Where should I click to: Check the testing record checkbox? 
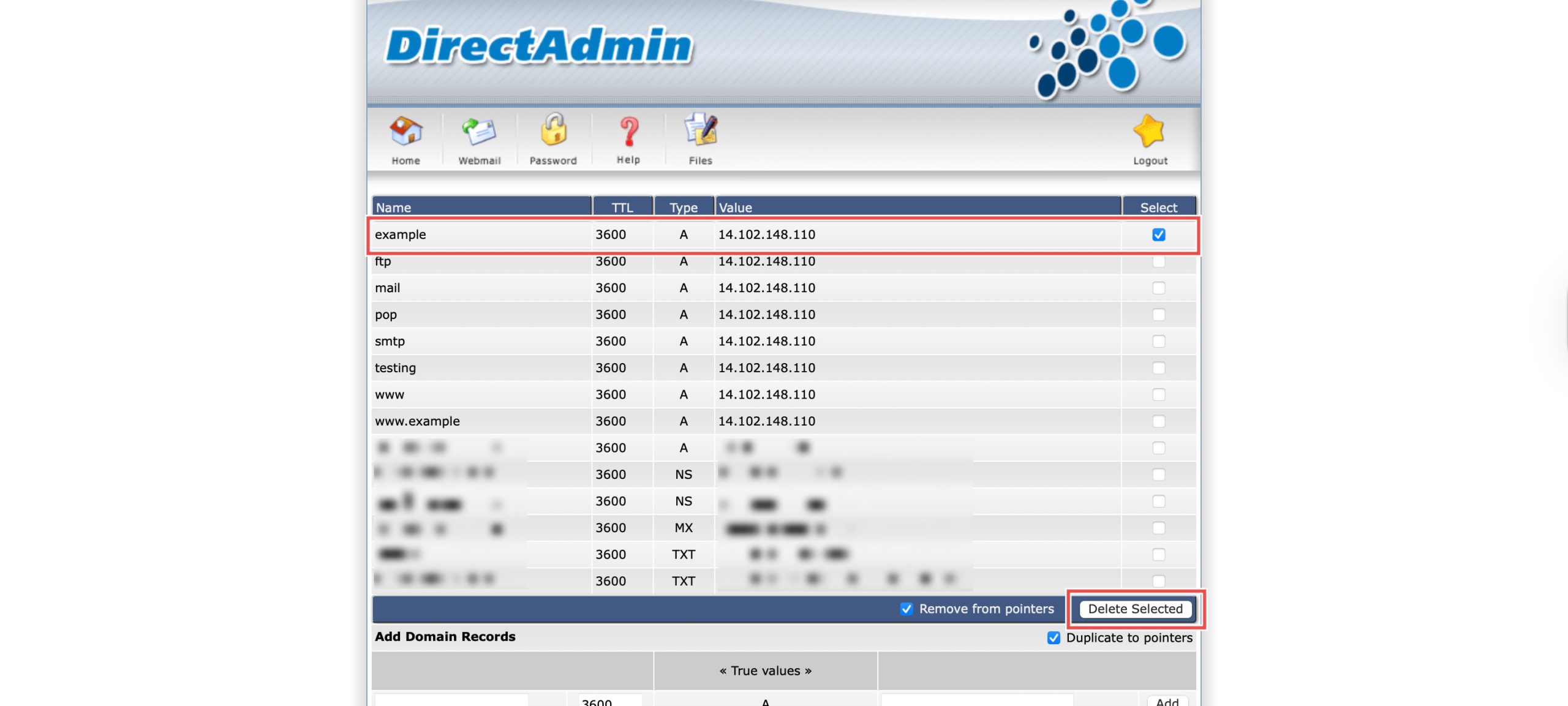coord(1158,368)
